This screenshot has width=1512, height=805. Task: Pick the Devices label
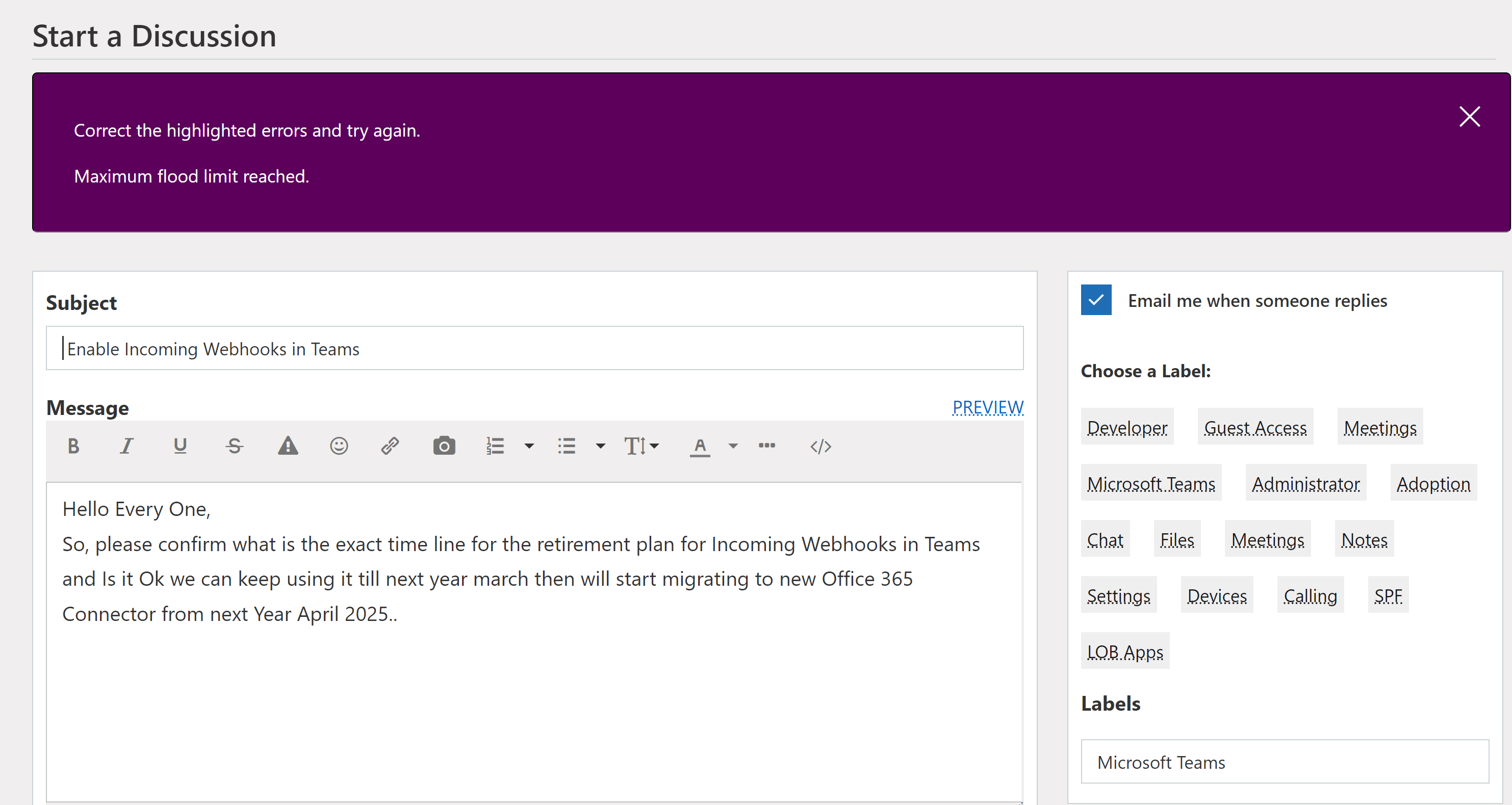click(x=1217, y=595)
